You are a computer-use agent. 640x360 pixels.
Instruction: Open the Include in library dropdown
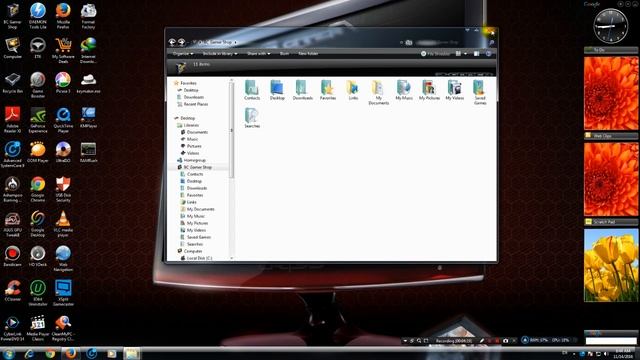click(x=220, y=53)
